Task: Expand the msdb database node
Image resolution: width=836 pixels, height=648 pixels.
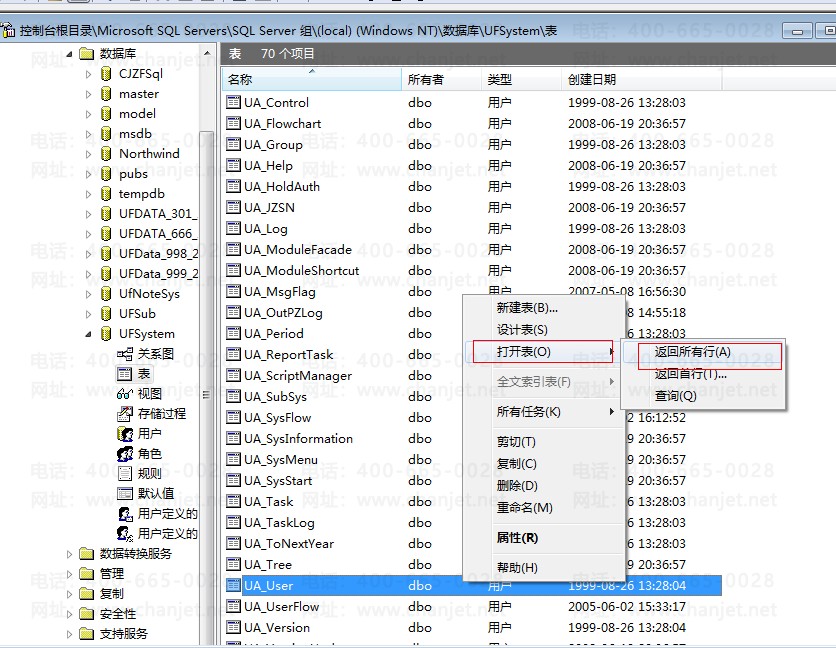Action: point(89,134)
